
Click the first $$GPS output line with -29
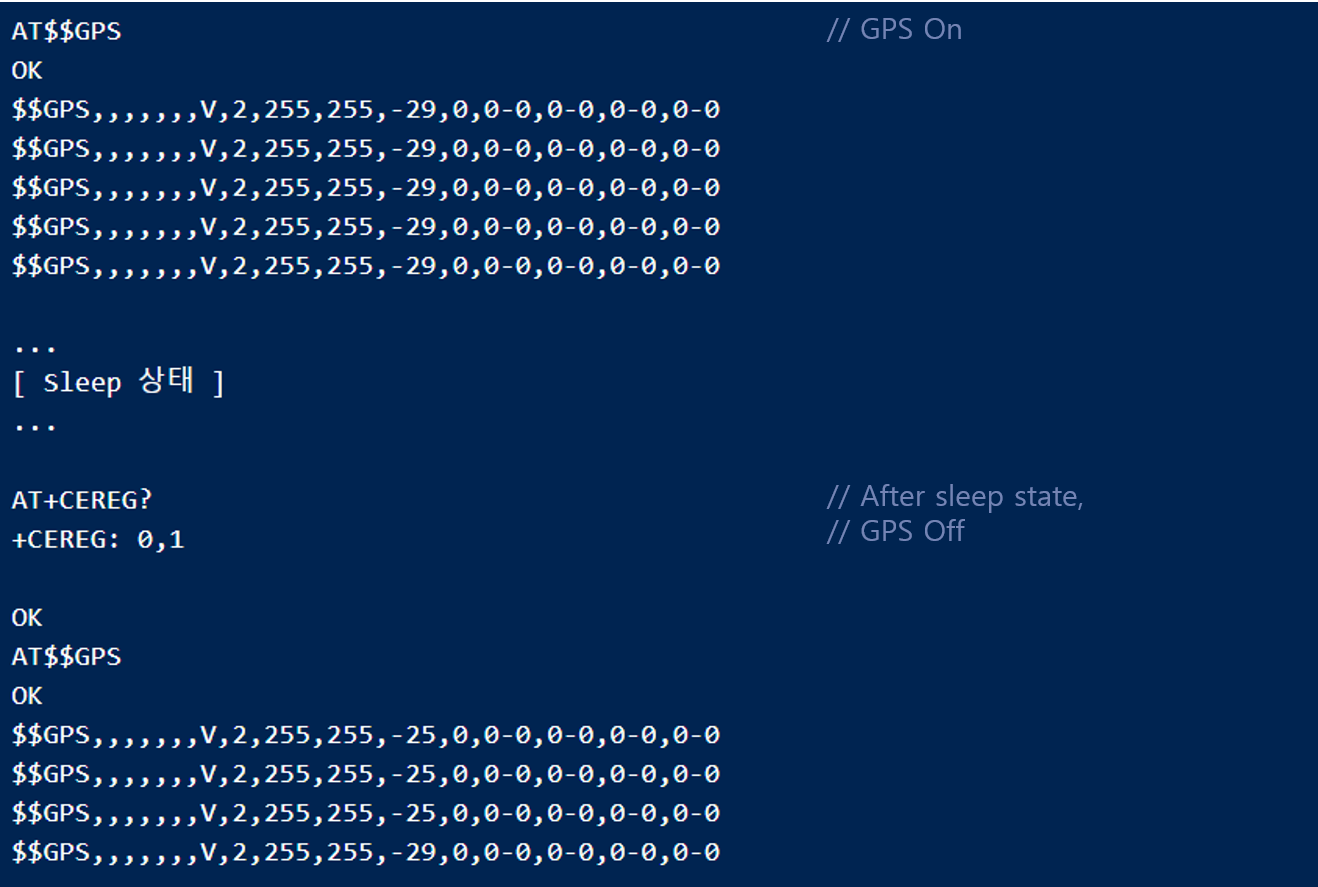pyautogui.click(x=365, y=110)
